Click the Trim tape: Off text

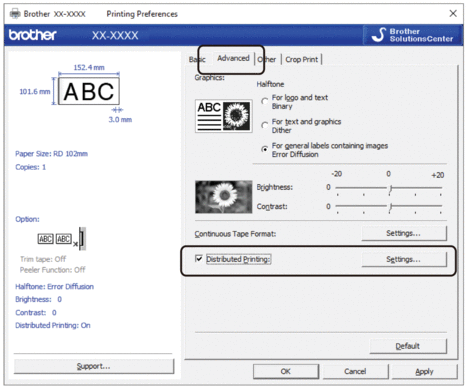(43, 259)
